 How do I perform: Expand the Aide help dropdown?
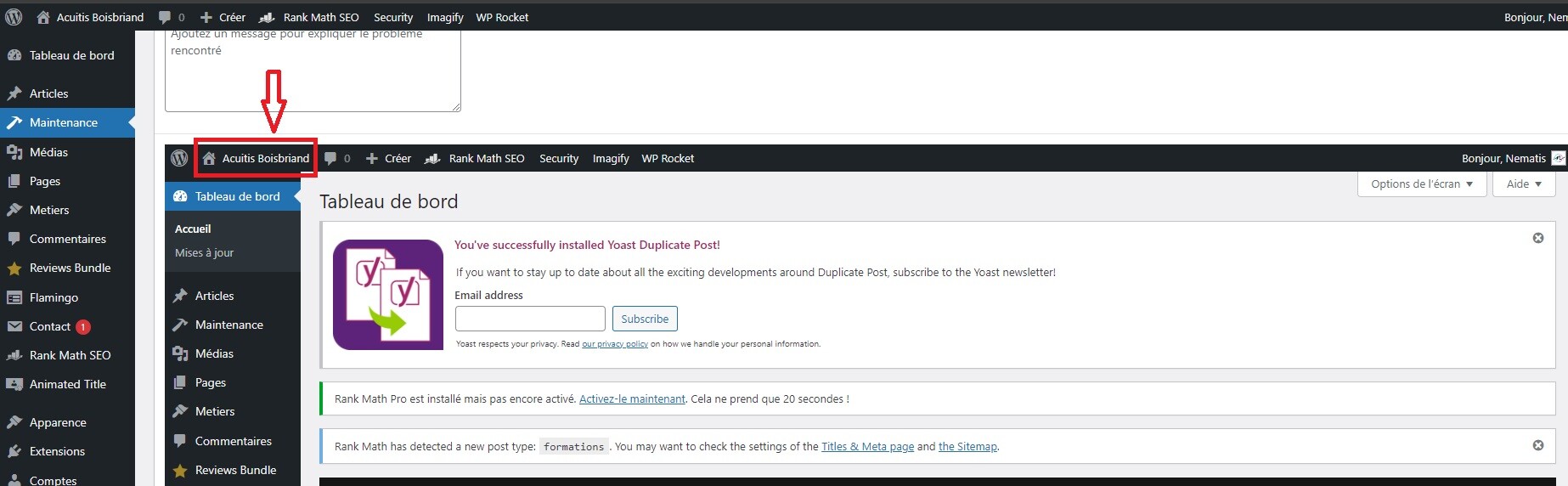click(x=1523, y=184)
